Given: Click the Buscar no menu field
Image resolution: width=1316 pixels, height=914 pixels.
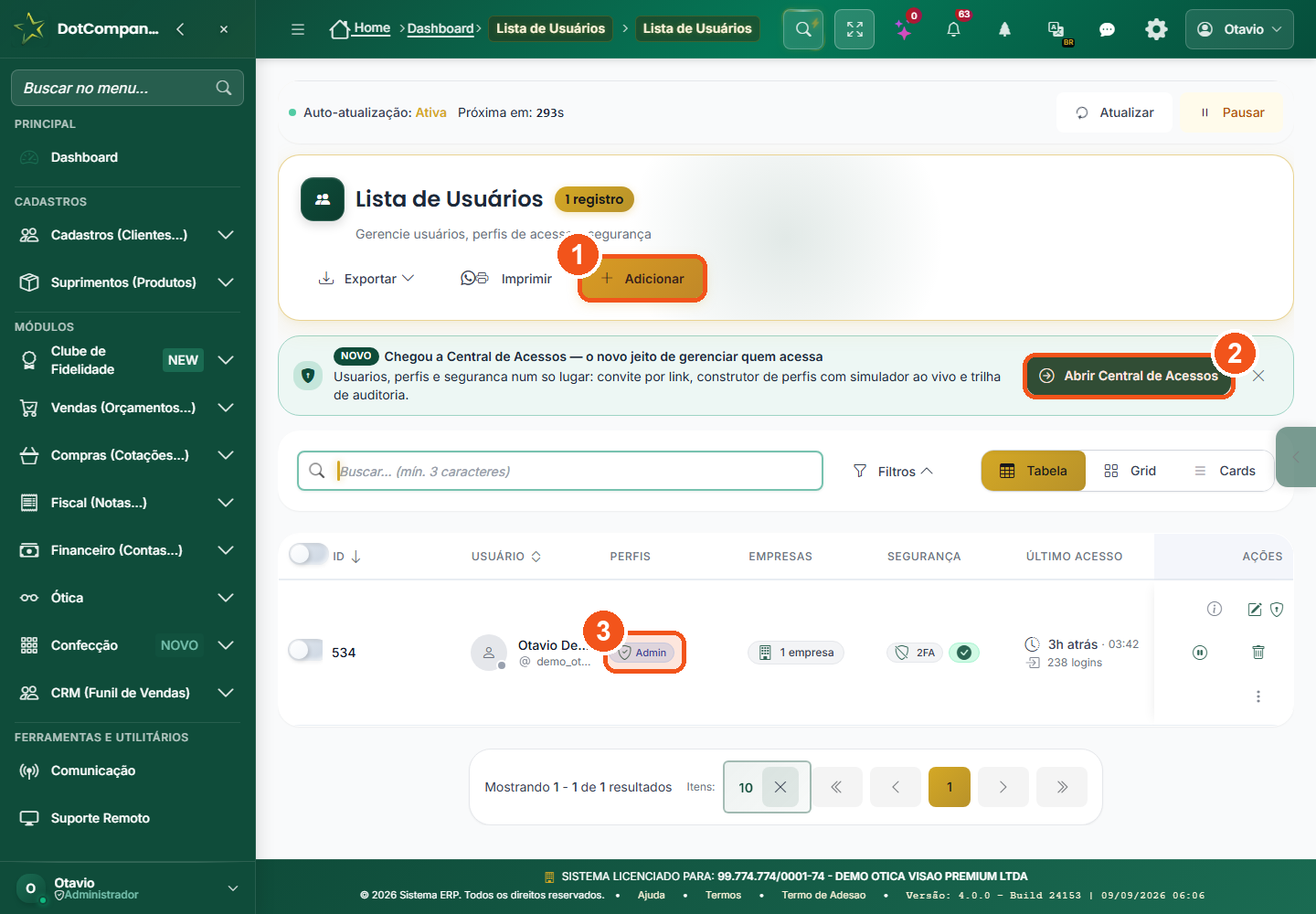Looking at the screenshot, I should (x=127, y=88).
